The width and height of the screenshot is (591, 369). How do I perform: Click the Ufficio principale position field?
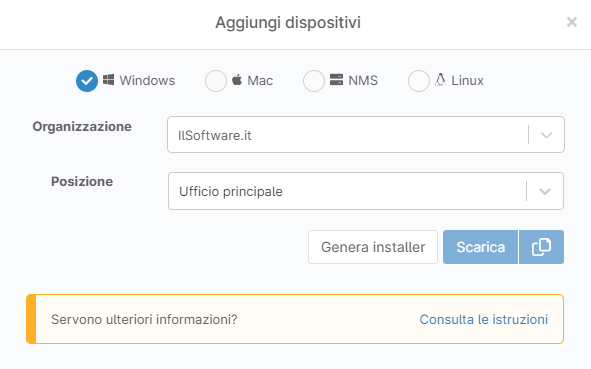click(x=366, y=191)
